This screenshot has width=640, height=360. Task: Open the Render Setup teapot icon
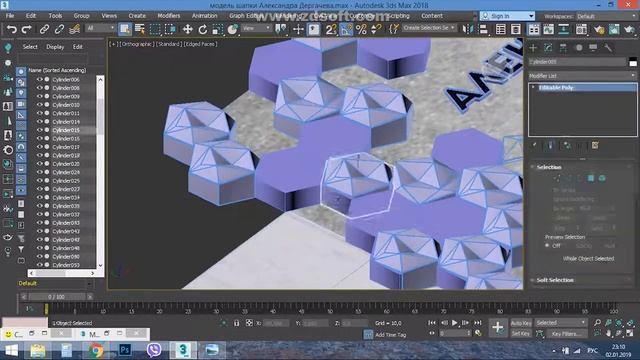(x=599, y=29)
